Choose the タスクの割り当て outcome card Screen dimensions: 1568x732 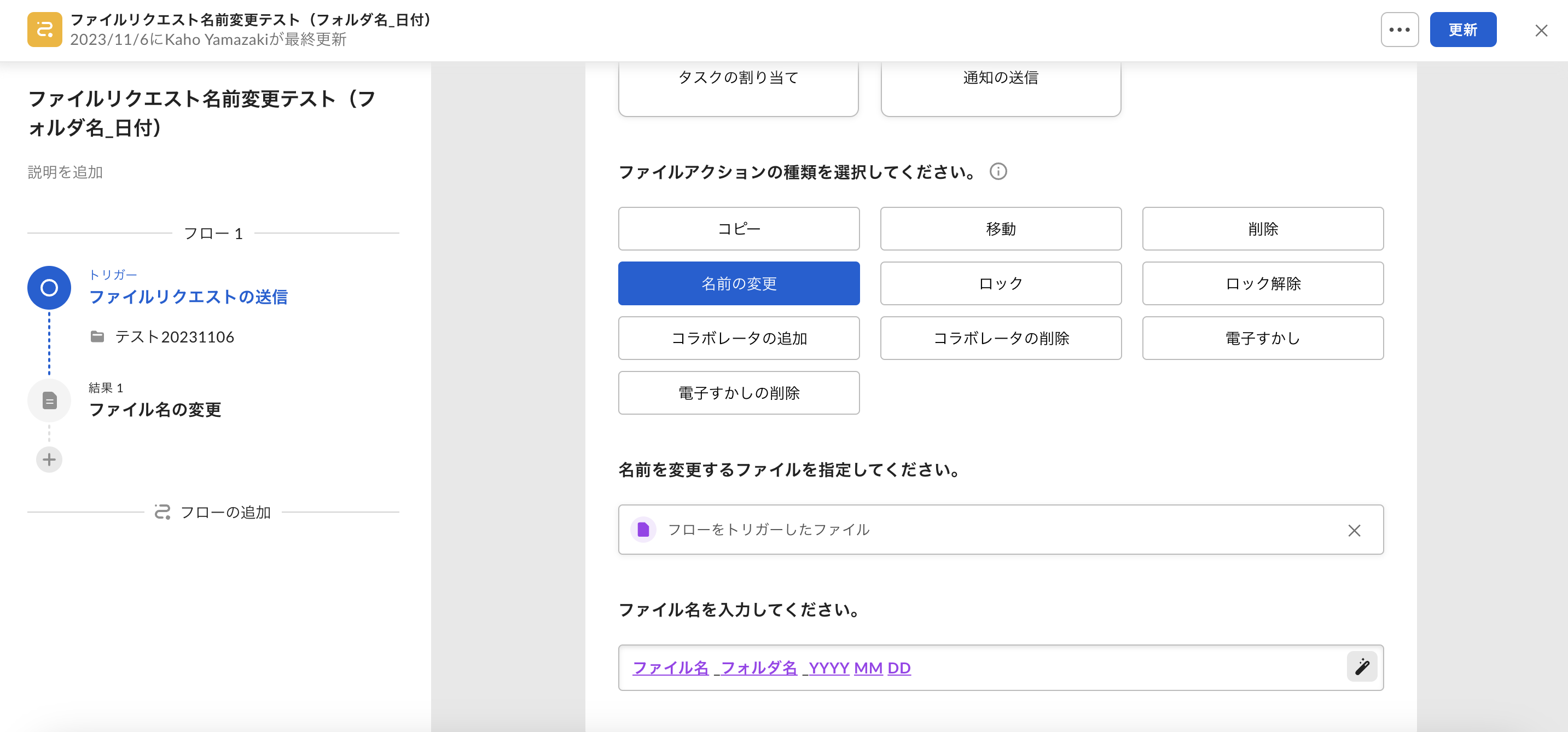739,88
